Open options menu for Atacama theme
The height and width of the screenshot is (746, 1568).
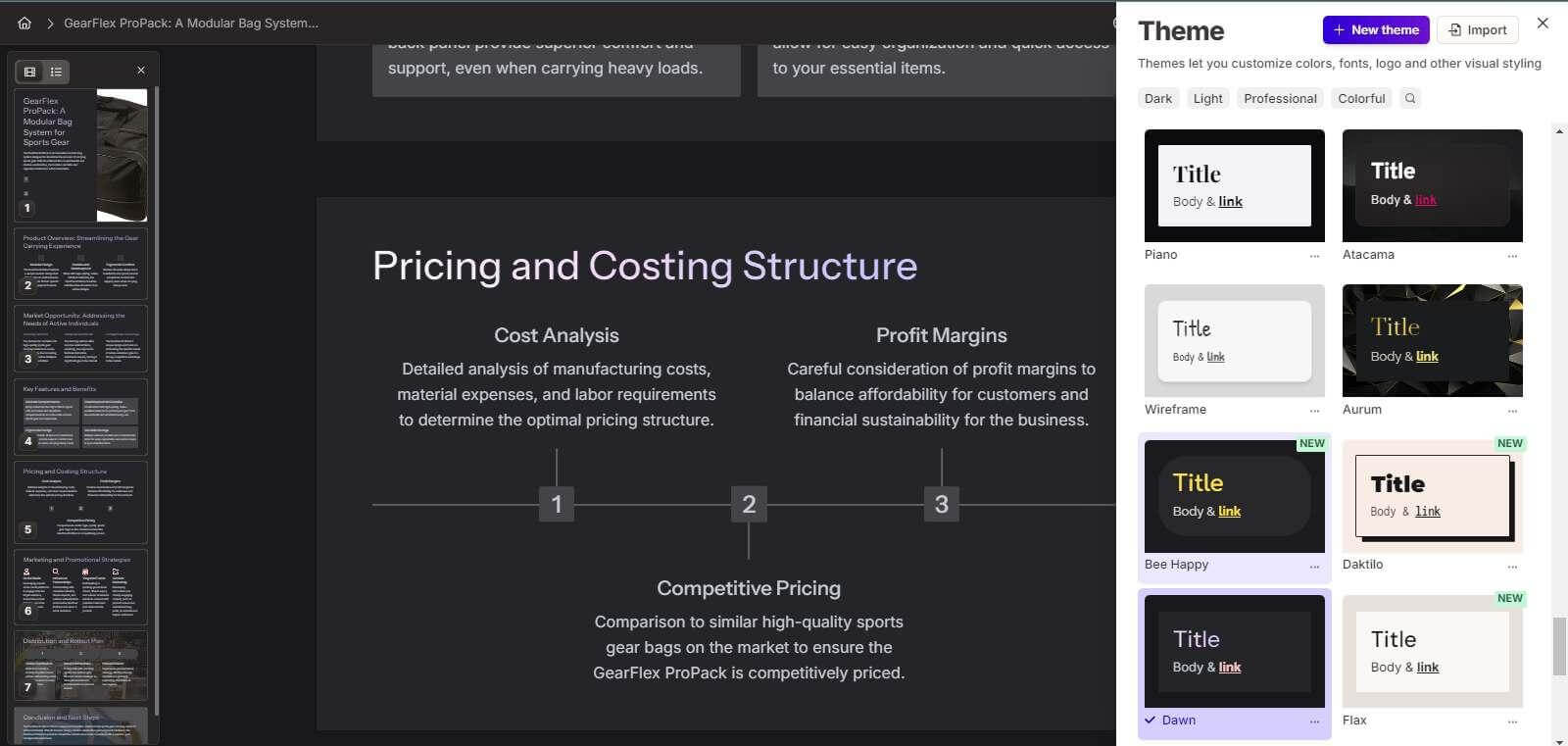click(1512, 256)
